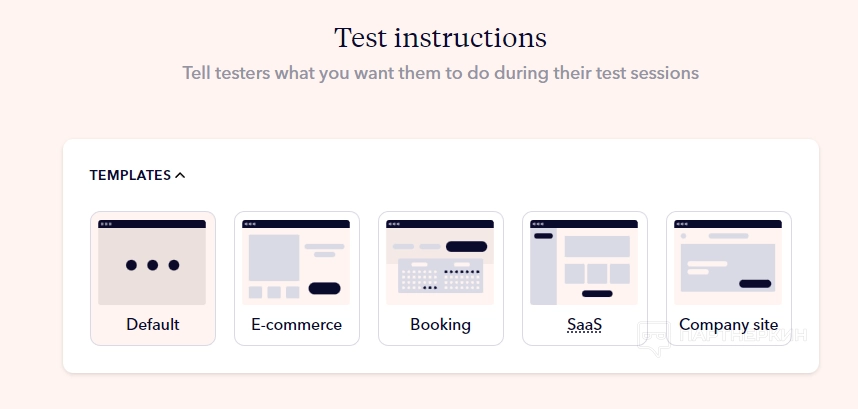
Task: Choose the E-commerce template label
Action: pyautogui.click(x=296, y=325)
